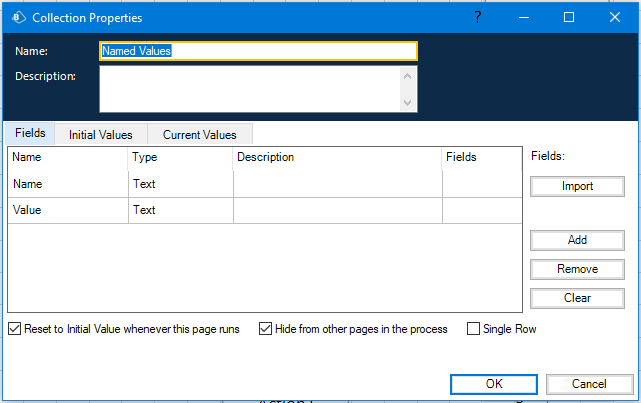The width and height of the screenshot is (641, 403).
Task: Switch to the Initial Values tab
Action: point(101,134)
